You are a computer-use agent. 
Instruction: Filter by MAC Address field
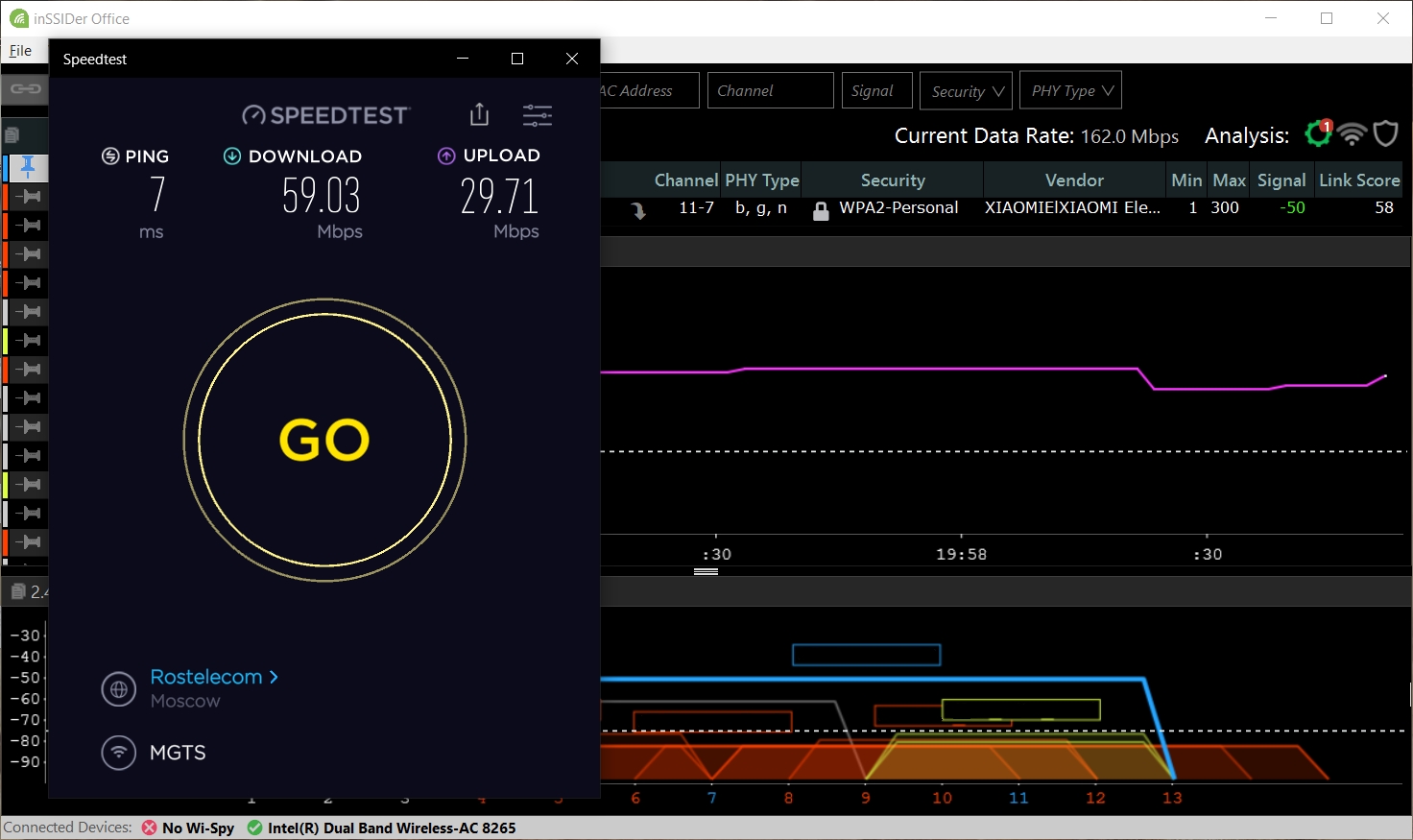(649, 91)
